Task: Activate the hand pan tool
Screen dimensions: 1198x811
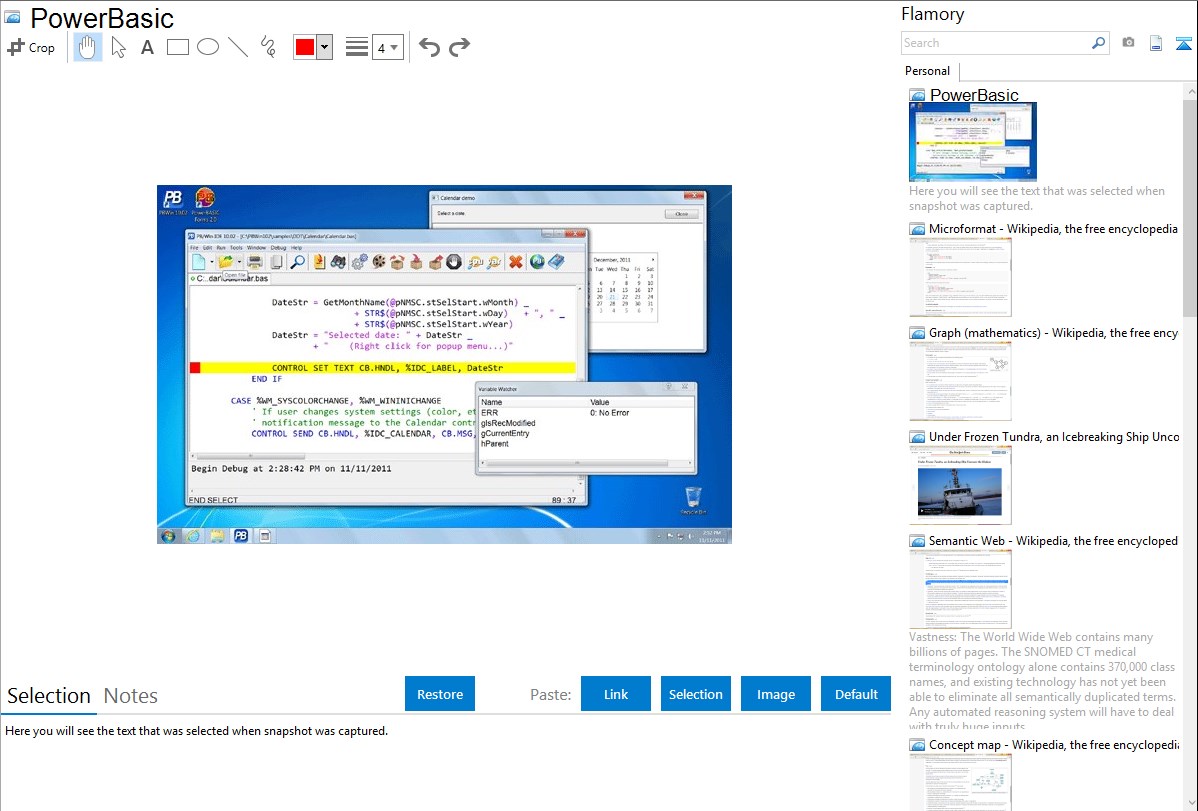Action: click(x=88, y=47)
